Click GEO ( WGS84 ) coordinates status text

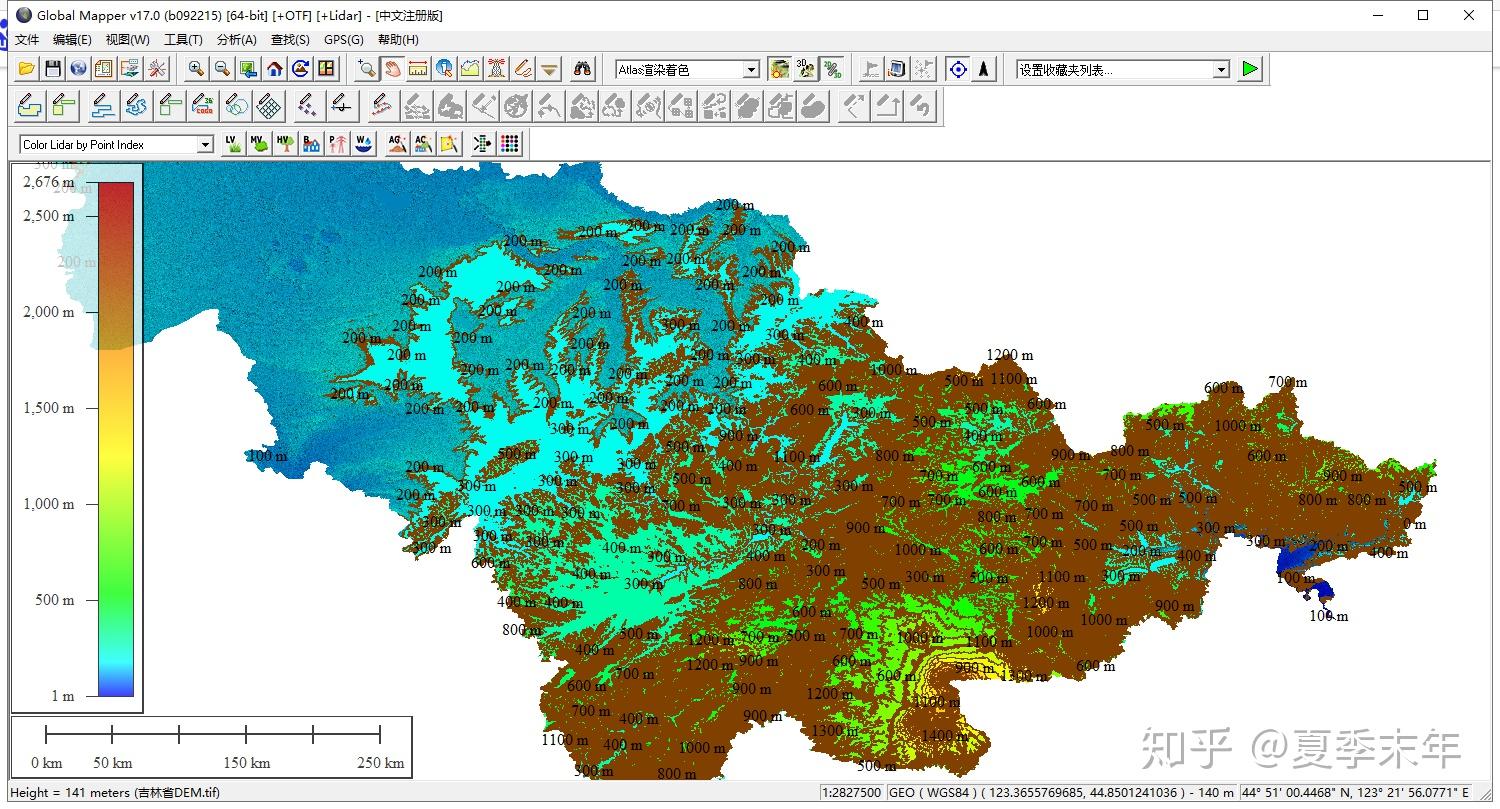1062,793
